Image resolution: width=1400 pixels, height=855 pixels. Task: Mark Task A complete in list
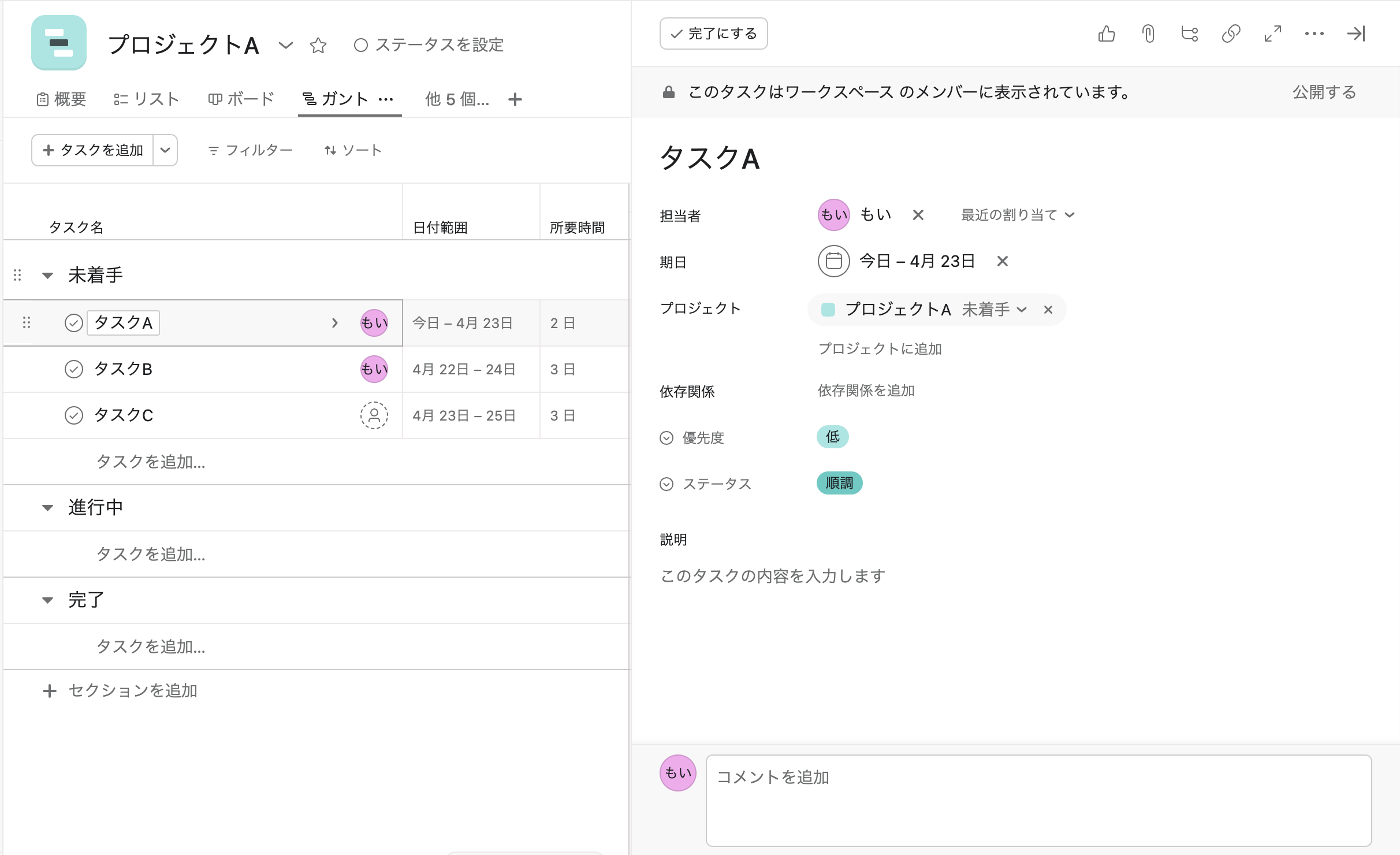[x=74, y=323]
